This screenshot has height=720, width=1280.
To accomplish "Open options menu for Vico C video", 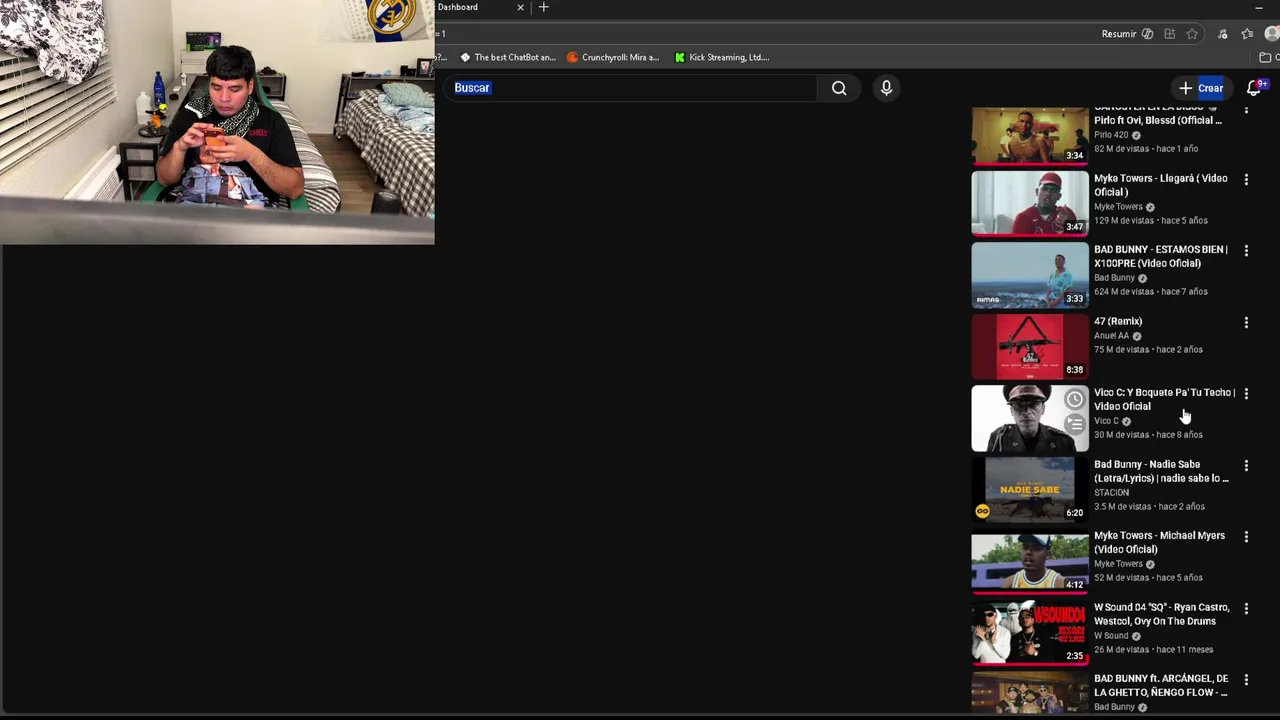I will tap(1246, 394).
